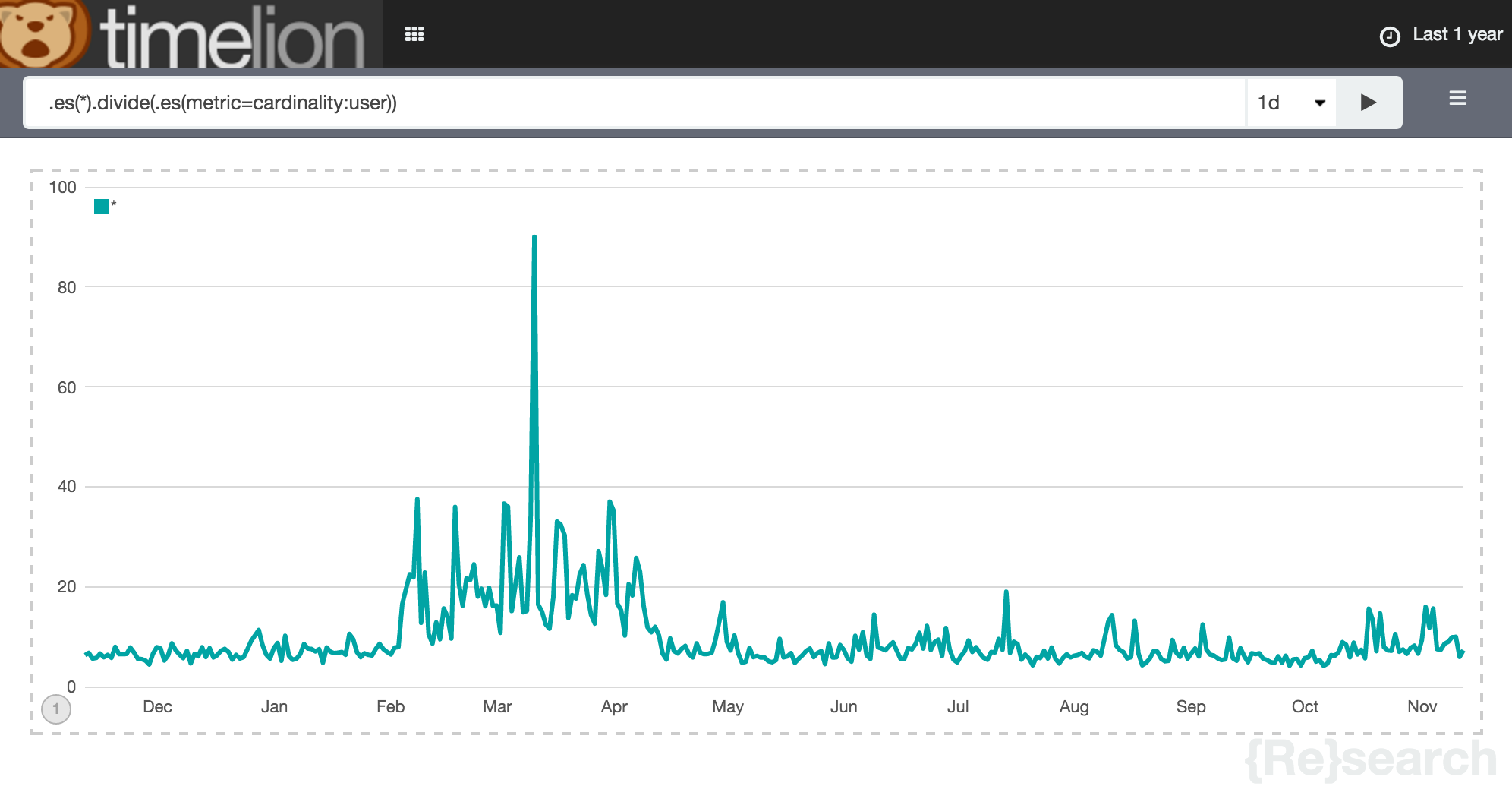Viewport: 1512px width, 805px height.
Task: Open the hamburger menu
Action: [1457, 98]
